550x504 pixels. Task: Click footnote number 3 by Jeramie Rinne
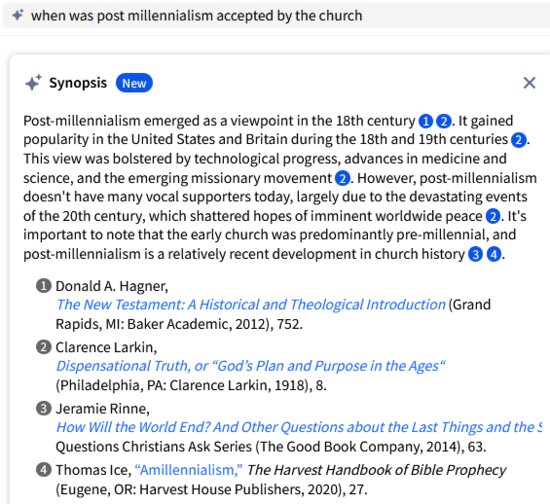point(43,408)
